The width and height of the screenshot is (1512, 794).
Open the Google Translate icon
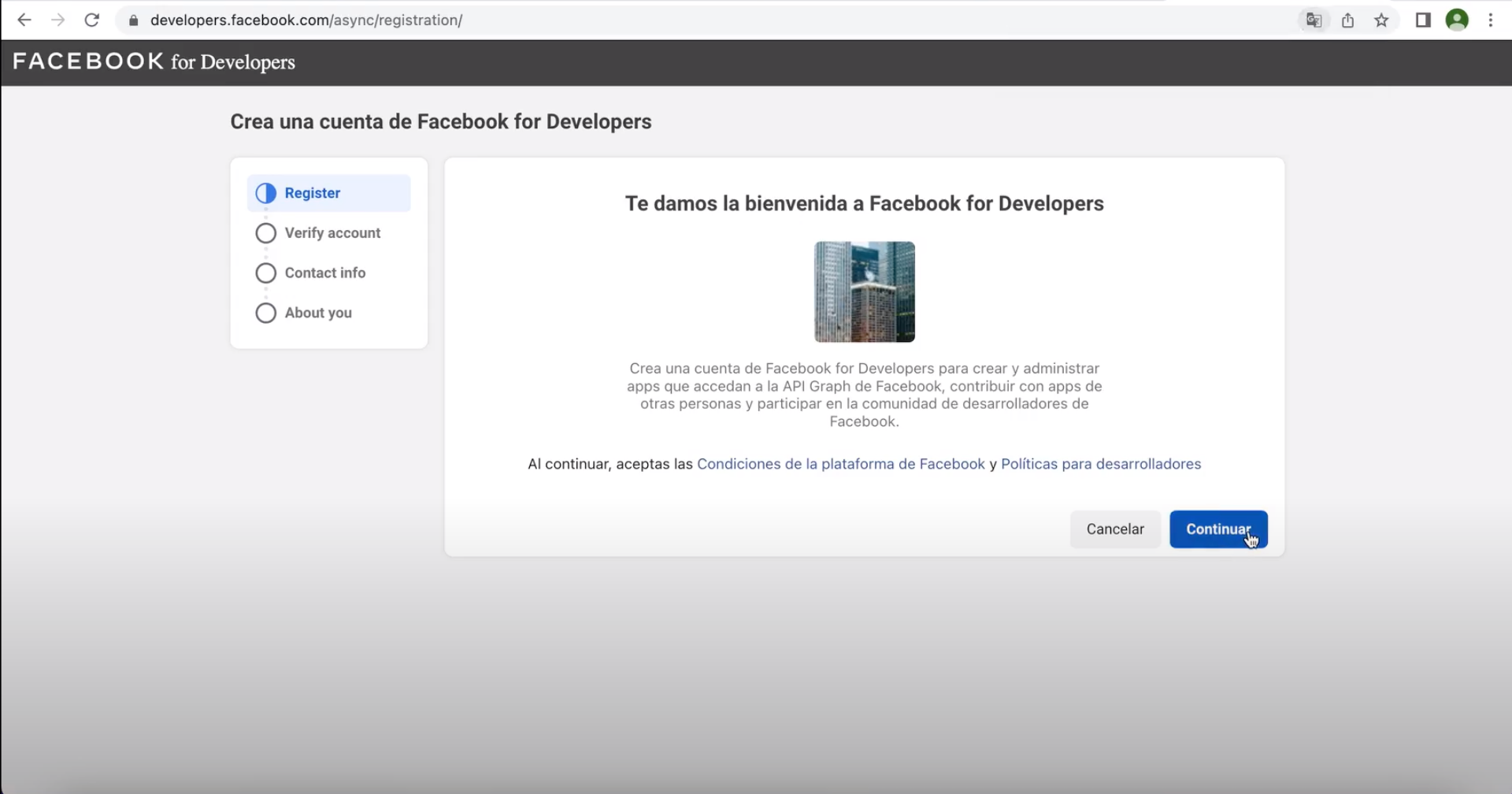[1314, 20]
